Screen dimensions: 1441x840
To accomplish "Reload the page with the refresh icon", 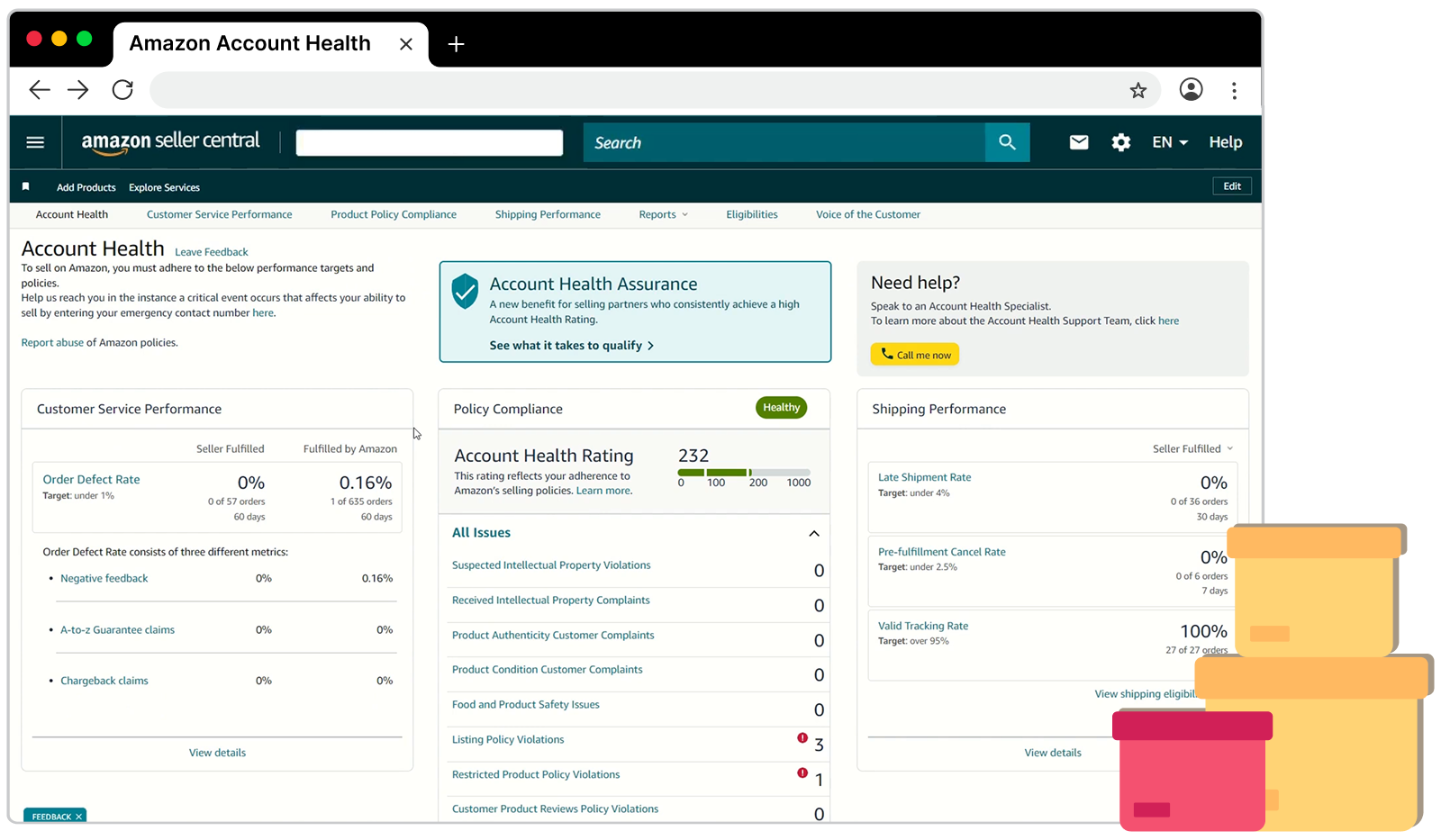I will pyautogui.click(x=122, y=90).
